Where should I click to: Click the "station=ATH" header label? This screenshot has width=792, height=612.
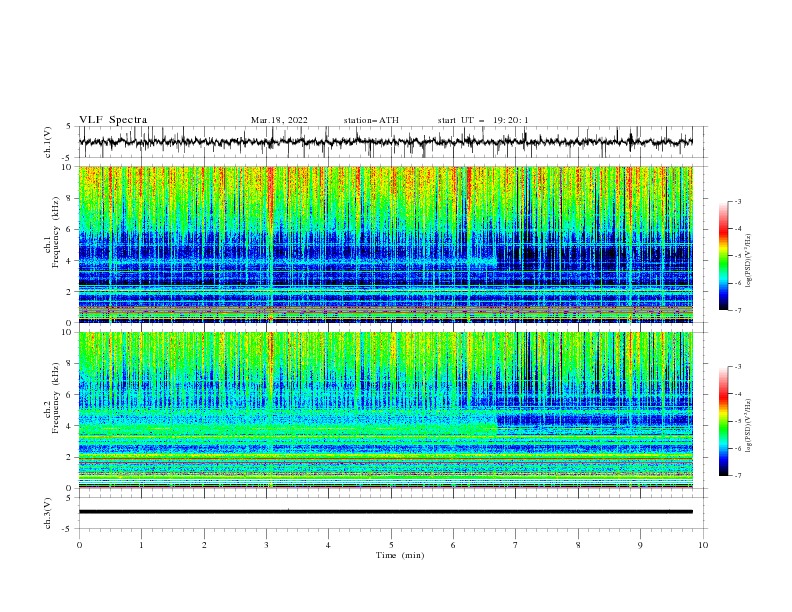click(371, 120)
